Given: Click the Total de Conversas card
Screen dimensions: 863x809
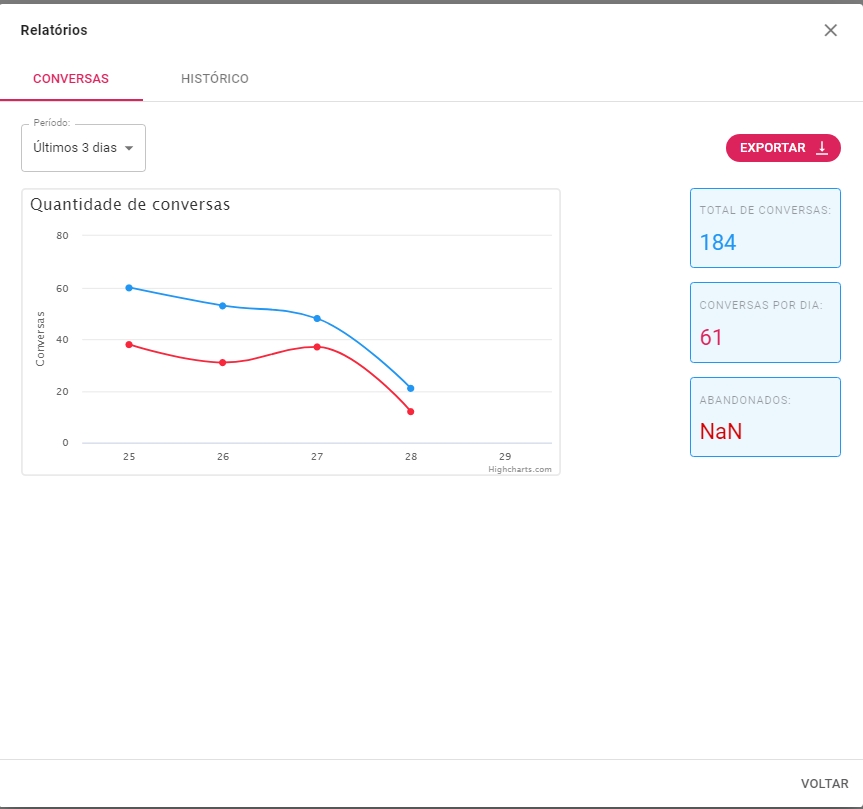Looking at the screenshot, I should pos(765,228).
